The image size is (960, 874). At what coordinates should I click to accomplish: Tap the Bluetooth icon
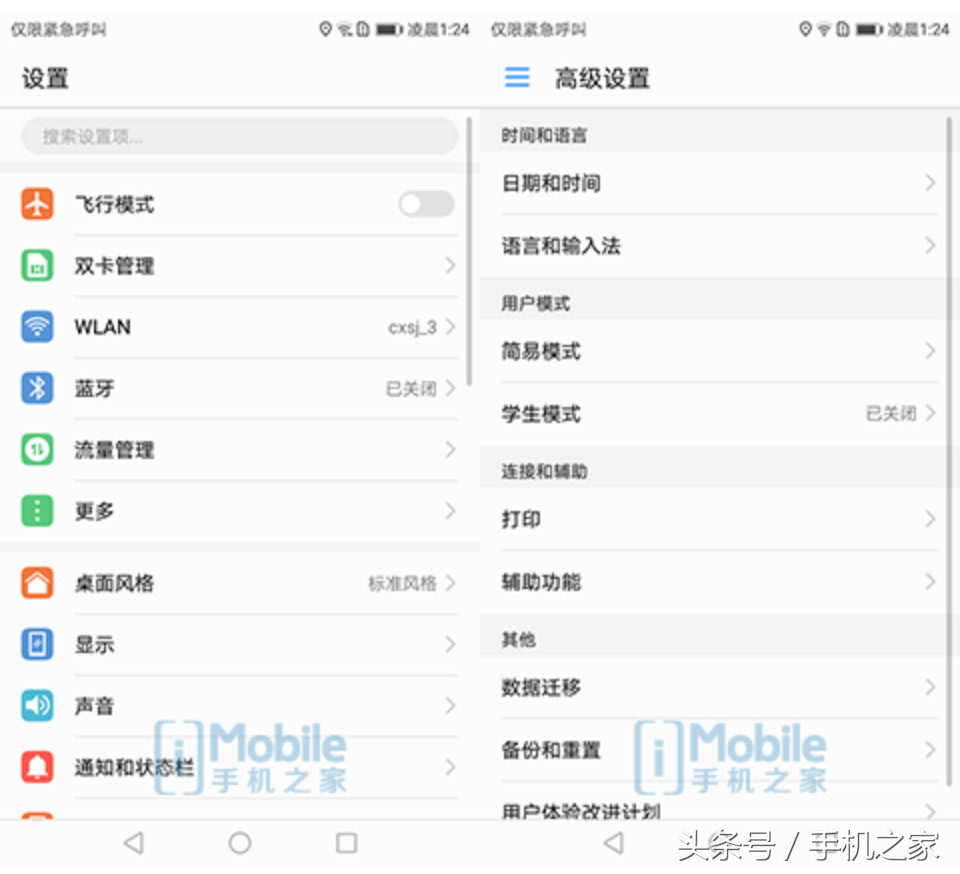pyautogui.click(x=37, y=388)
